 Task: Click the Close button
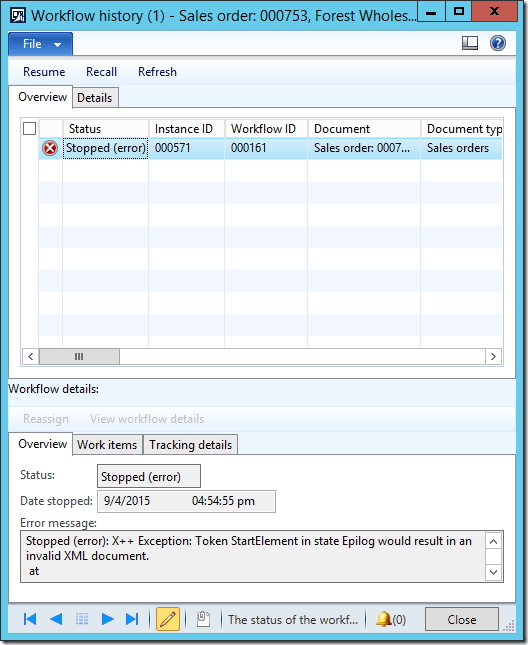point(462,619)
